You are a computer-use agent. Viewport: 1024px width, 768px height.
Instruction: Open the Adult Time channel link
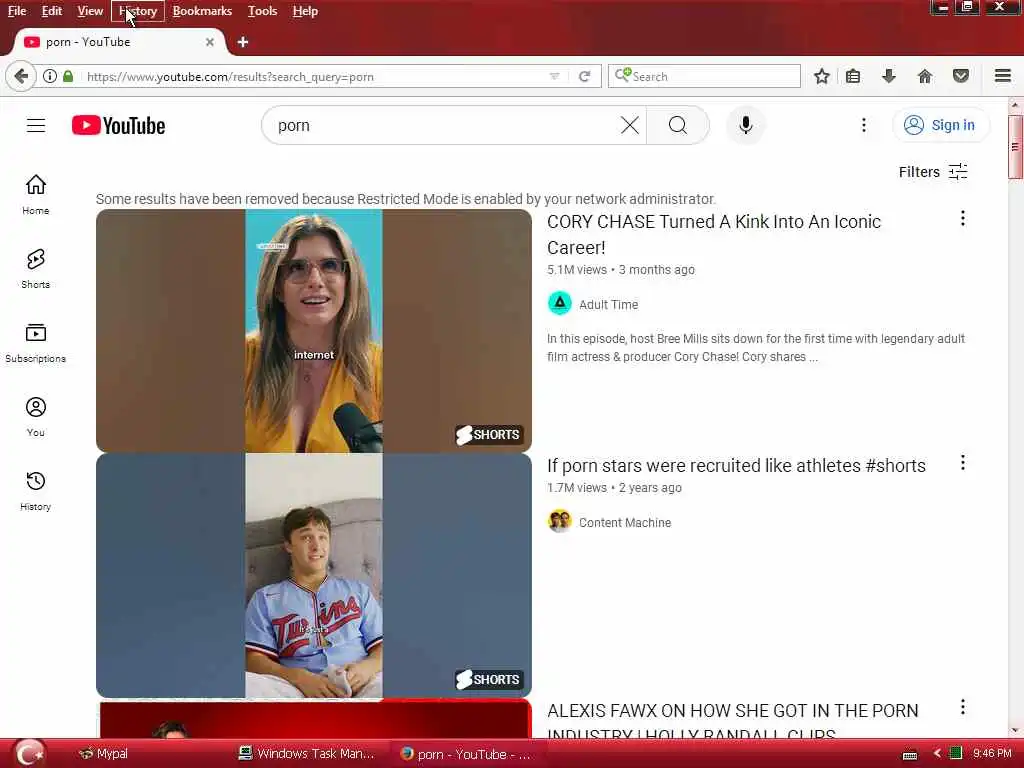[x=608, y=304]
